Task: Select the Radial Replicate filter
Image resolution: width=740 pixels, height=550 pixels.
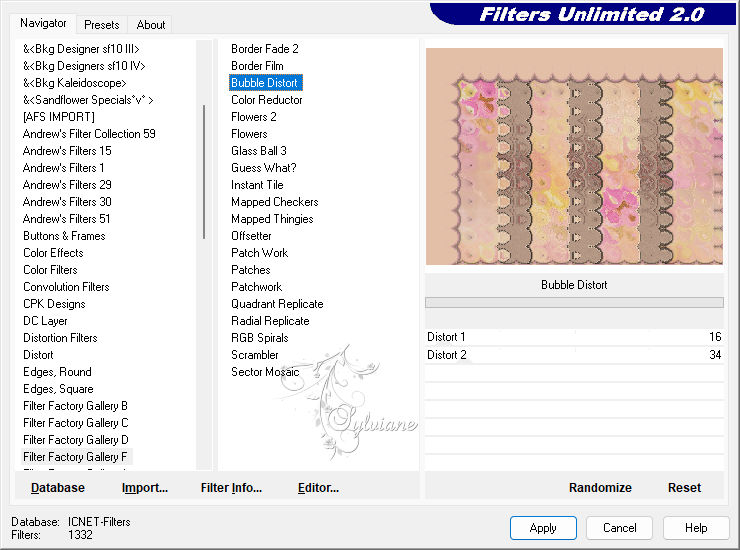Action: point(270,321)
